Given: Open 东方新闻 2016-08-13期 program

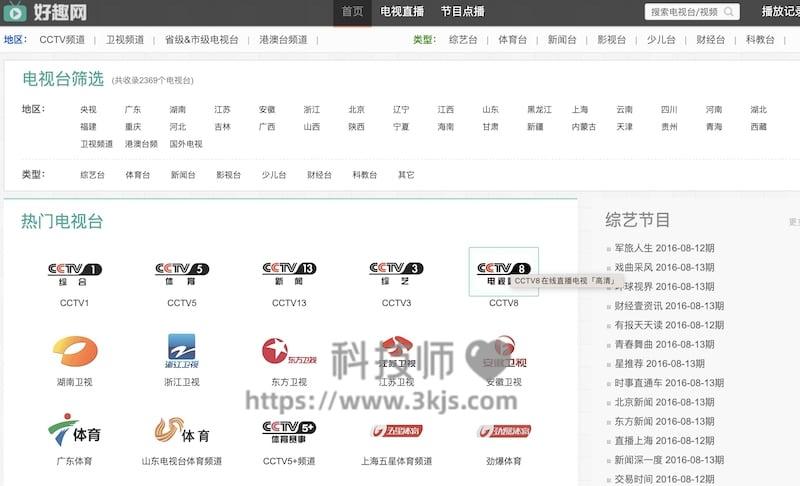Looking at the screenshot, I should tap(664, 422).
